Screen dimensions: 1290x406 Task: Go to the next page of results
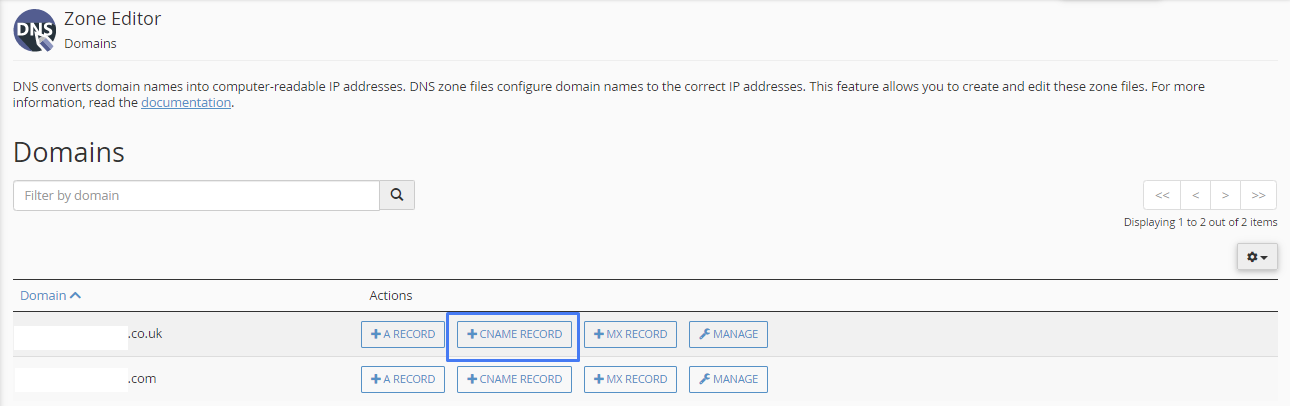1225,195
